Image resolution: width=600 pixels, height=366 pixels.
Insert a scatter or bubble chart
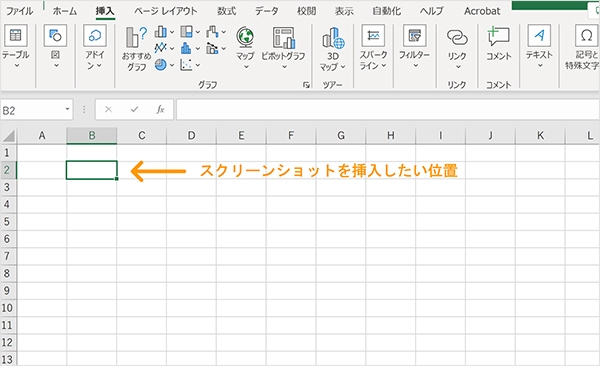[x=186, y=65]
